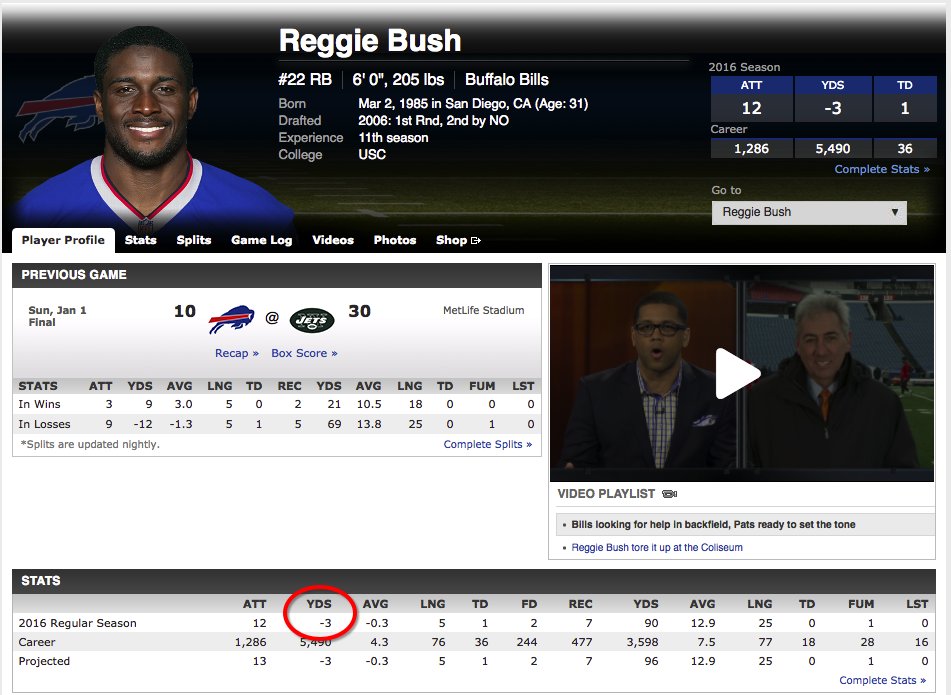Click the 'Projected' row label
Screen dimensions: 951x695
click(x=44, y=661)
